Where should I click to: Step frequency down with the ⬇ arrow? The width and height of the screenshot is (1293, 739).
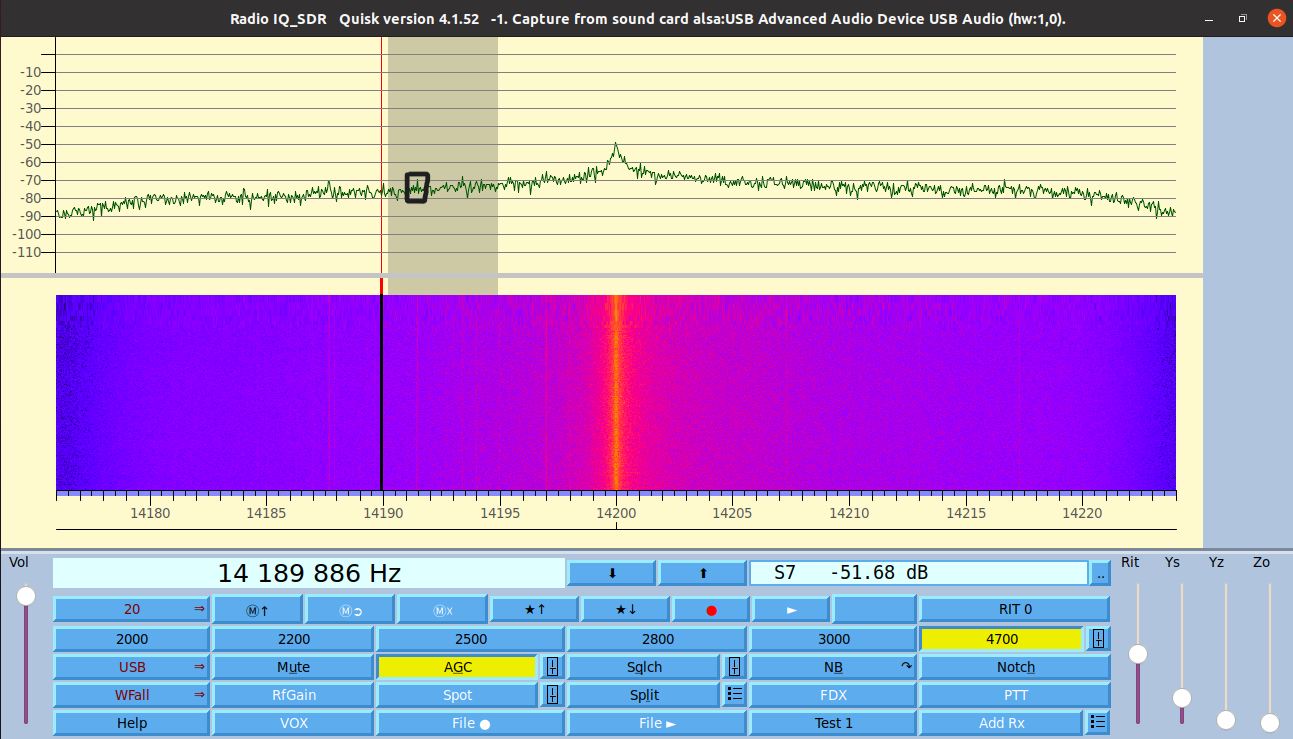pyautogui.click(x=611, y=573)
